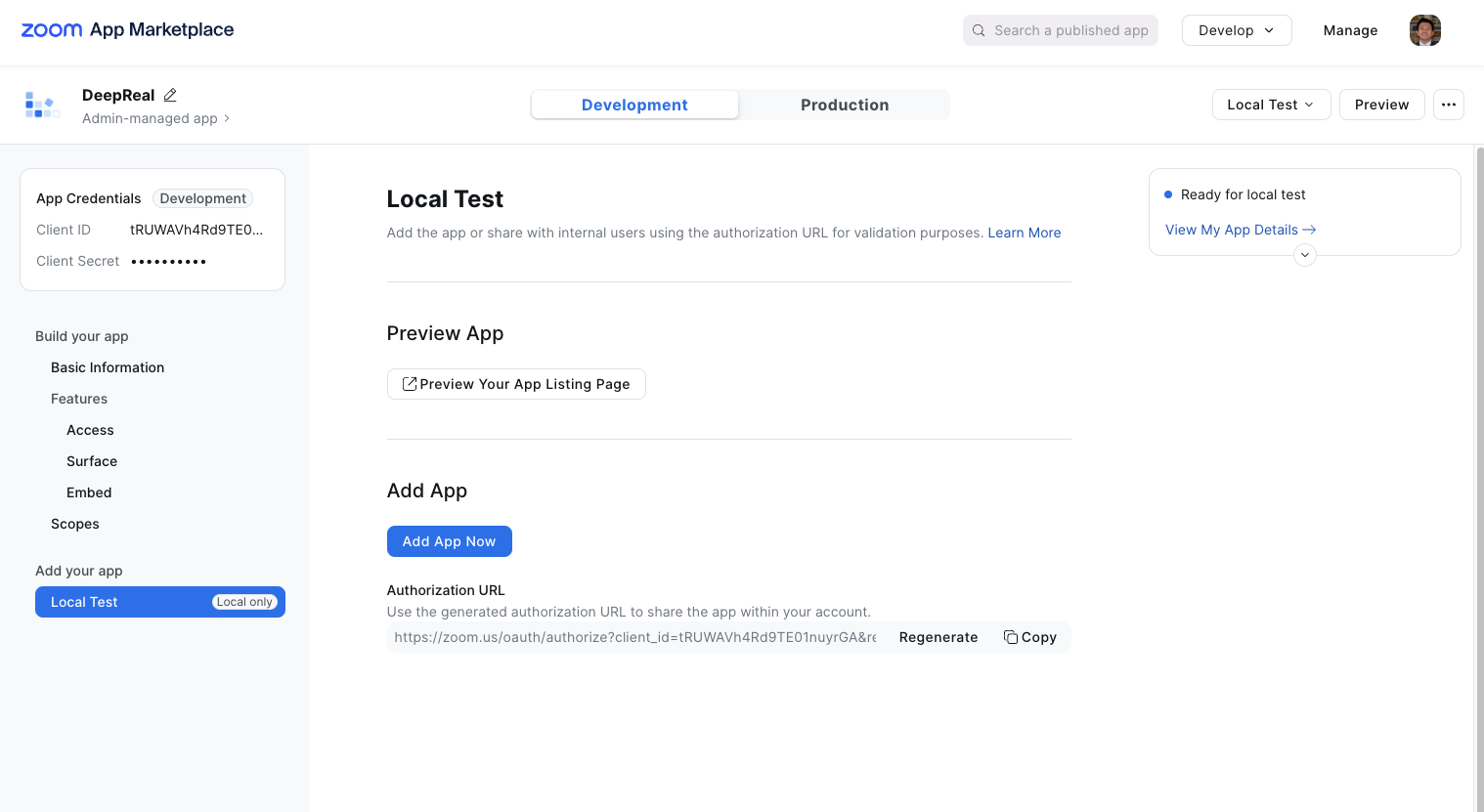Image resolution: width=1484 pixels, height=812 pixels.
Task: Open Preview Your App Listing Page
Action: pos(516,384)
